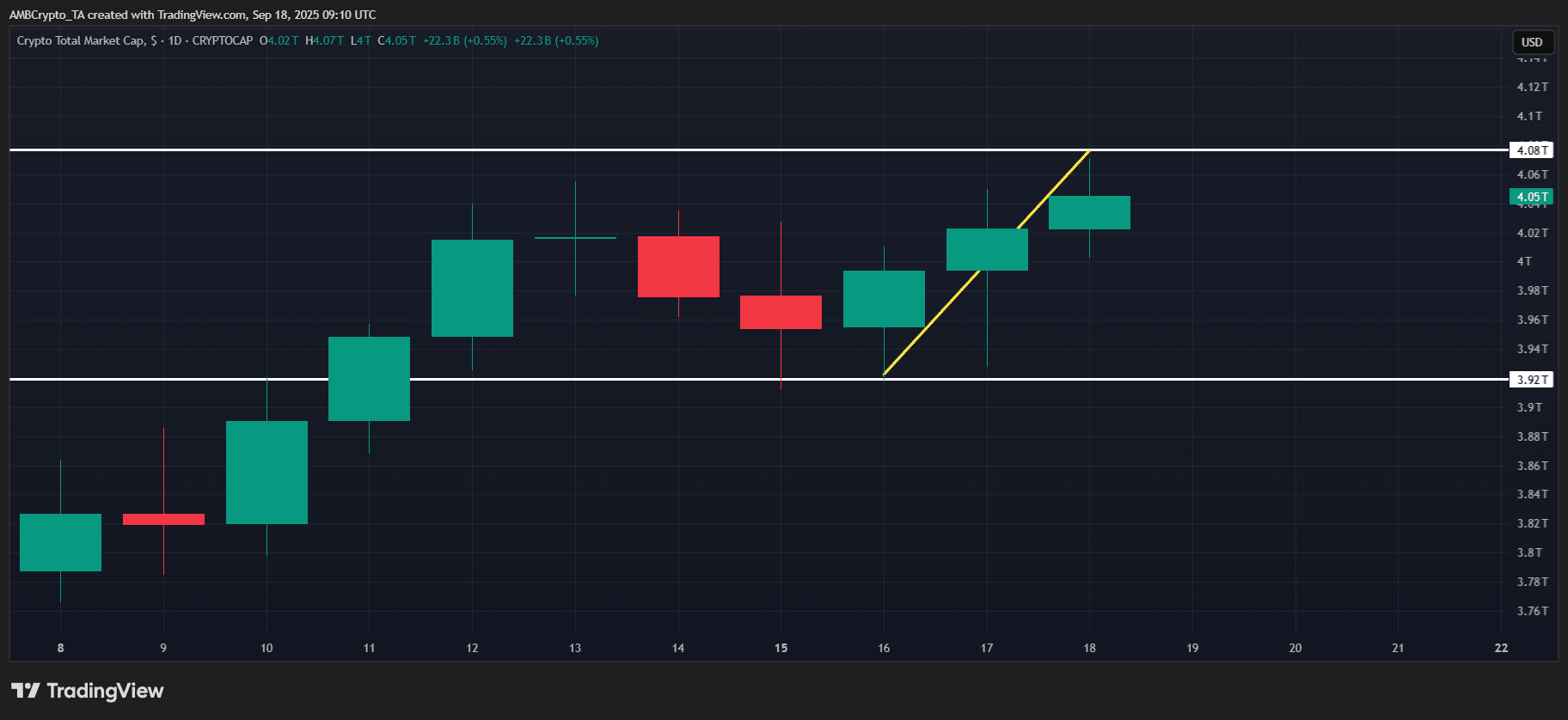This screenshot has height=720, width=1568.
Task: Click the 4.08T resistance price label
Action: 1532,150
